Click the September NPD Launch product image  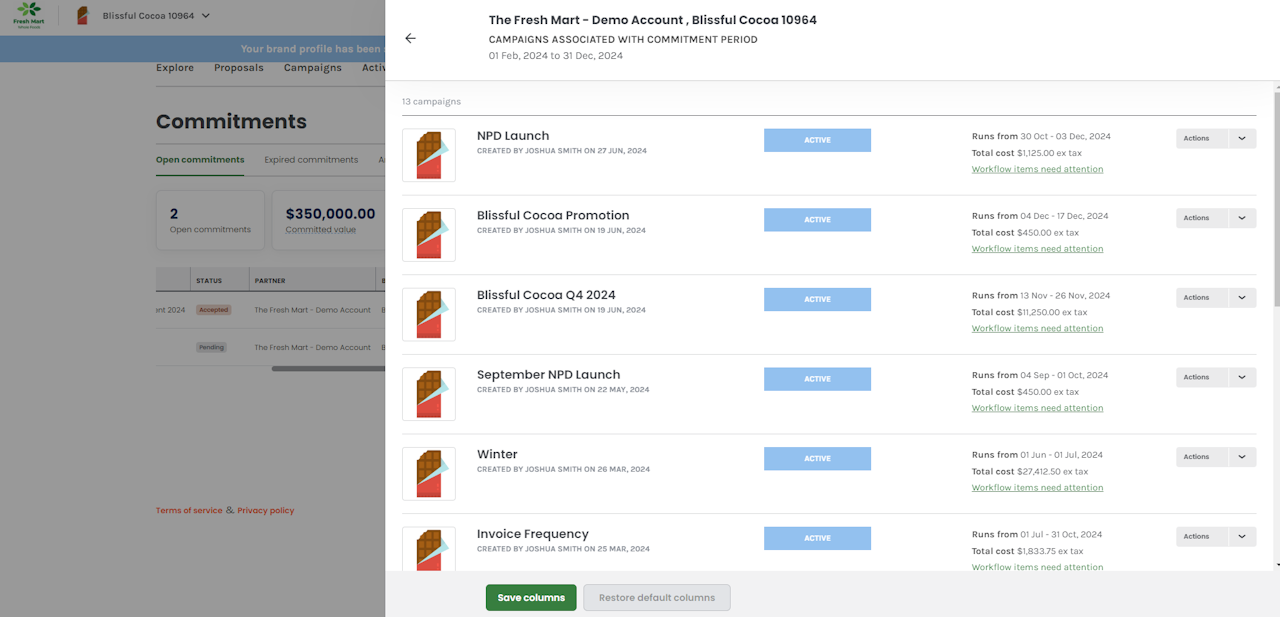(x=429, y=394)
